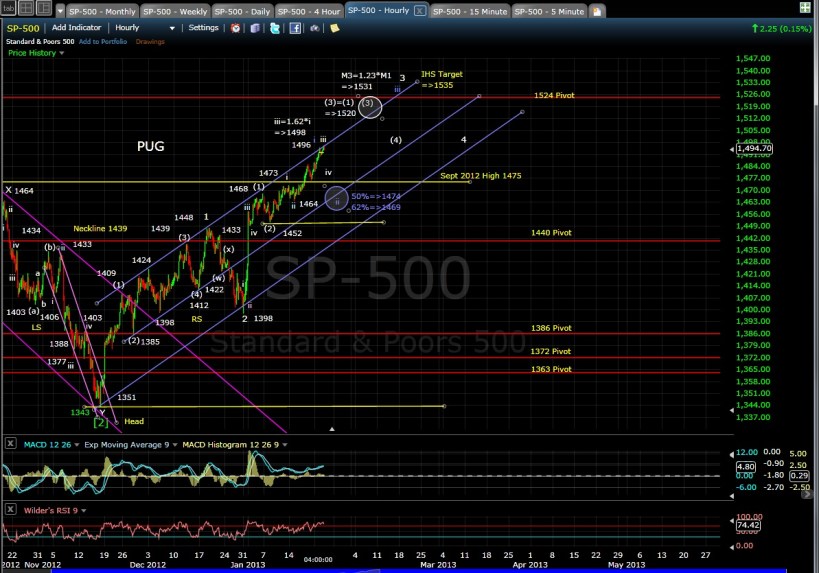Click the Add to Portfolio link
This screenshot has height=573, width=819.
coord(103,42)
